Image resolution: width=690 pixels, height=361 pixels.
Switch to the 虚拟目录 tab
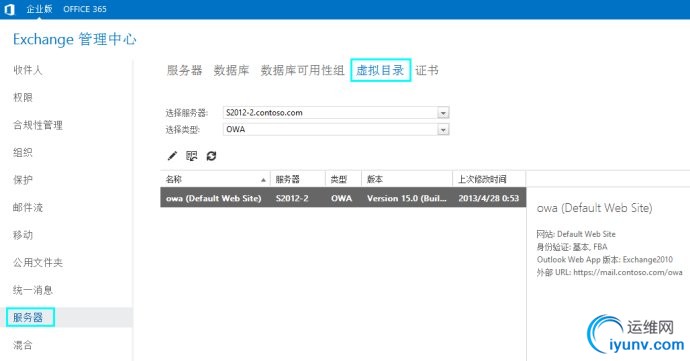380,70
